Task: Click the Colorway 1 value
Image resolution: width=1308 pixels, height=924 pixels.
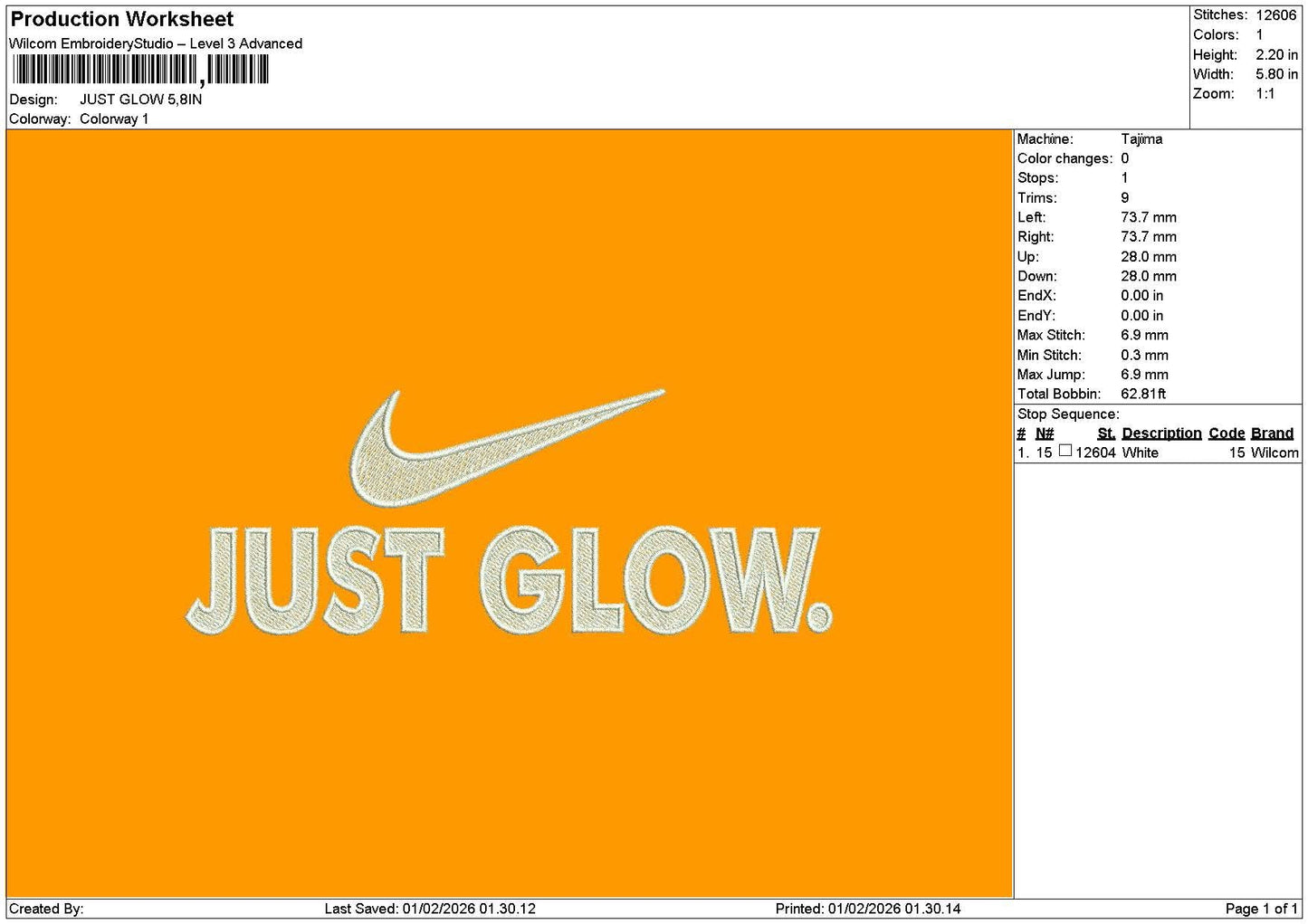Action: (114, 119)
